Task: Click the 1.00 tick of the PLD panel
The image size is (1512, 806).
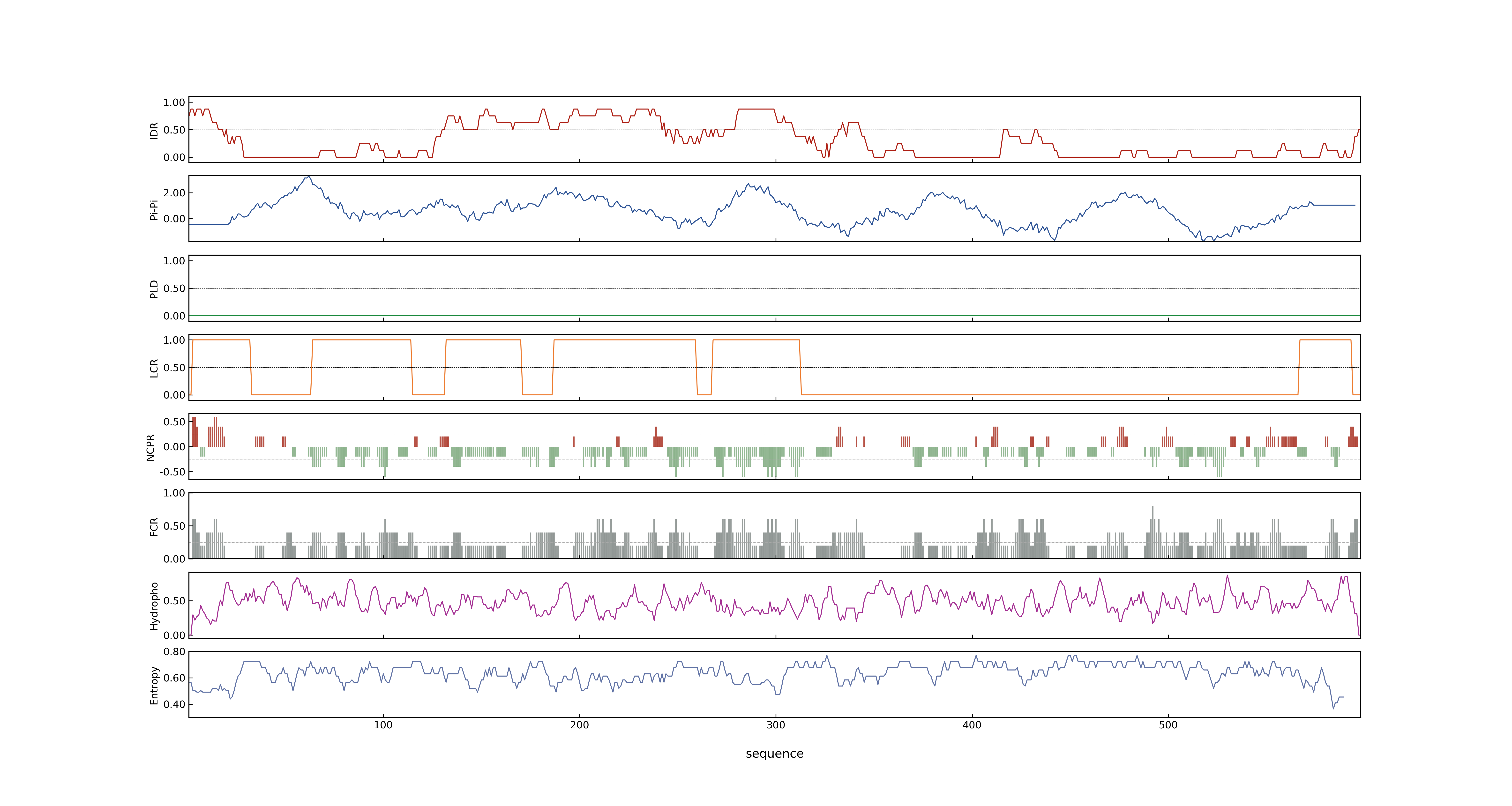Action: coord(174,261)
